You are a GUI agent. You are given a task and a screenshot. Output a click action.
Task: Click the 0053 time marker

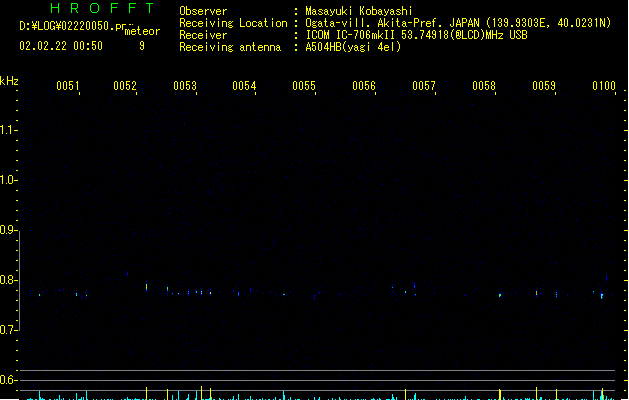(x=185, y=85)
